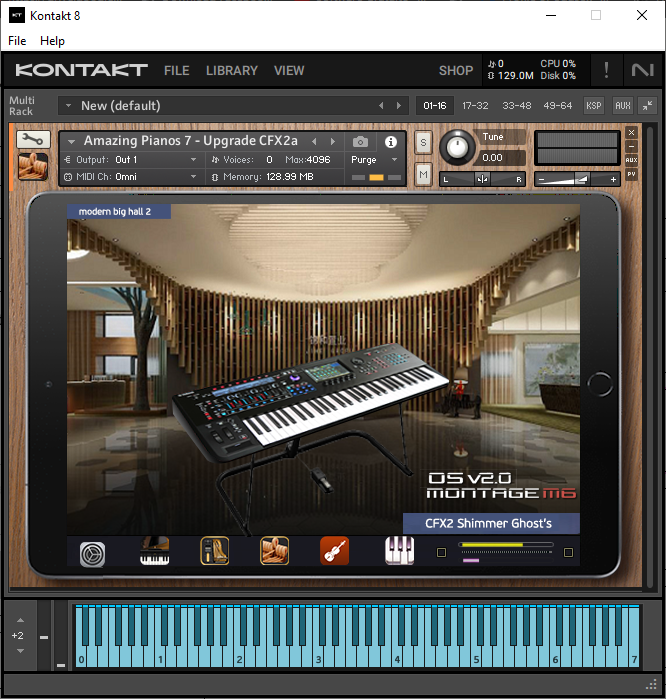Image resolution: width=666 pixels, height=699 pixels.
Task: Click the tablet home button circle
Action: pos(600,384)
